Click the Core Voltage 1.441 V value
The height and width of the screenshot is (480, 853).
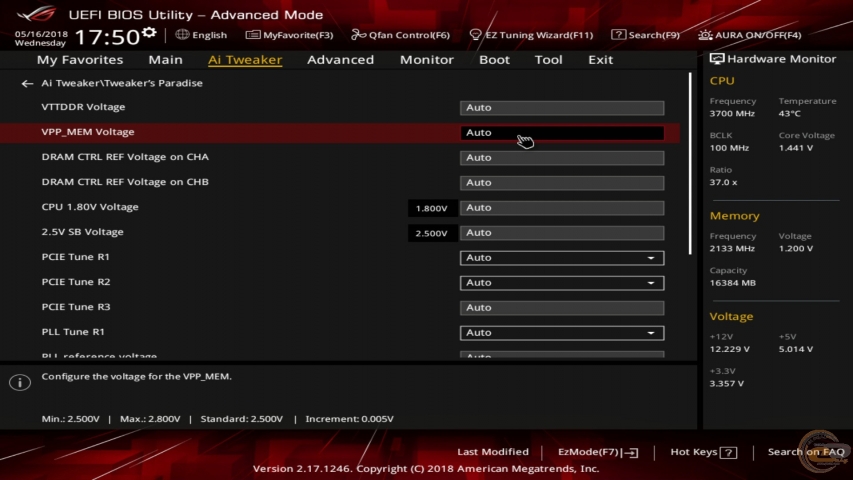[x=796, y=148]
